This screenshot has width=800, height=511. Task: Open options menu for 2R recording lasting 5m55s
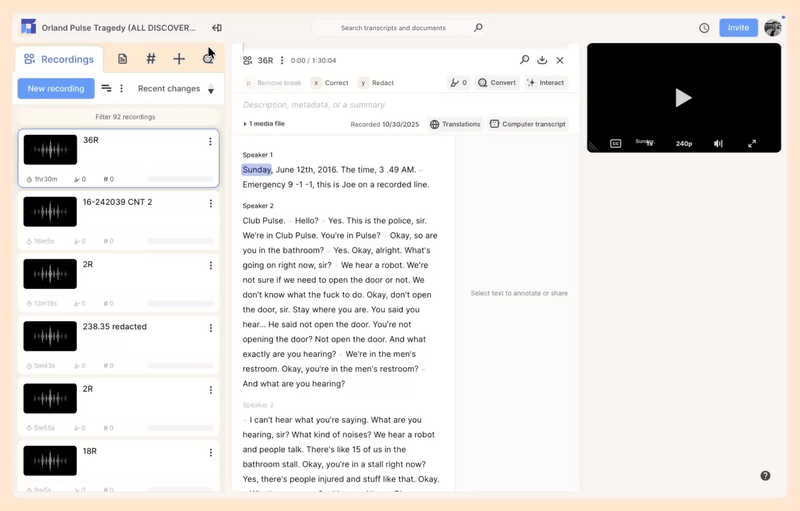211,390
